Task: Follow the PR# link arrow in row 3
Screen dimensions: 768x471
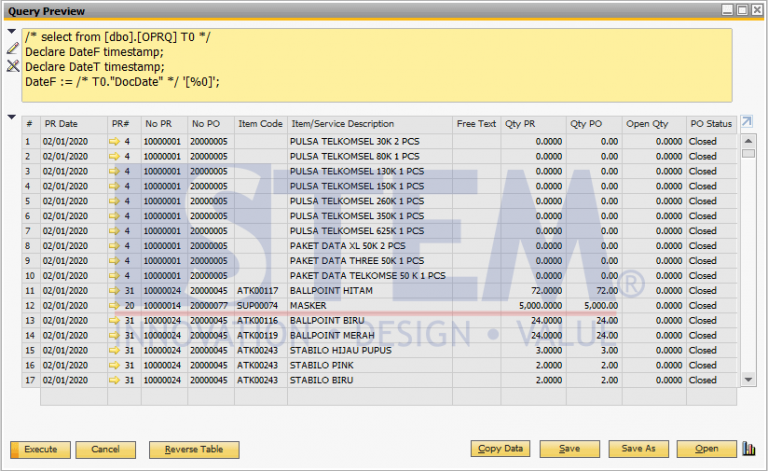Action: pos(115,171)
